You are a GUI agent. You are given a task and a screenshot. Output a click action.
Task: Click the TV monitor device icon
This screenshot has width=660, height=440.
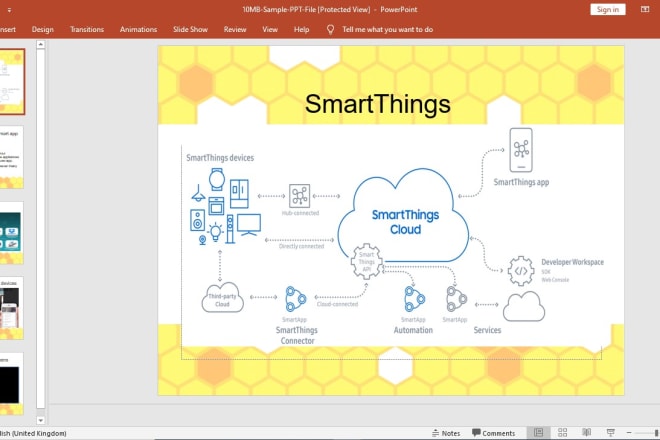[249, 225]
